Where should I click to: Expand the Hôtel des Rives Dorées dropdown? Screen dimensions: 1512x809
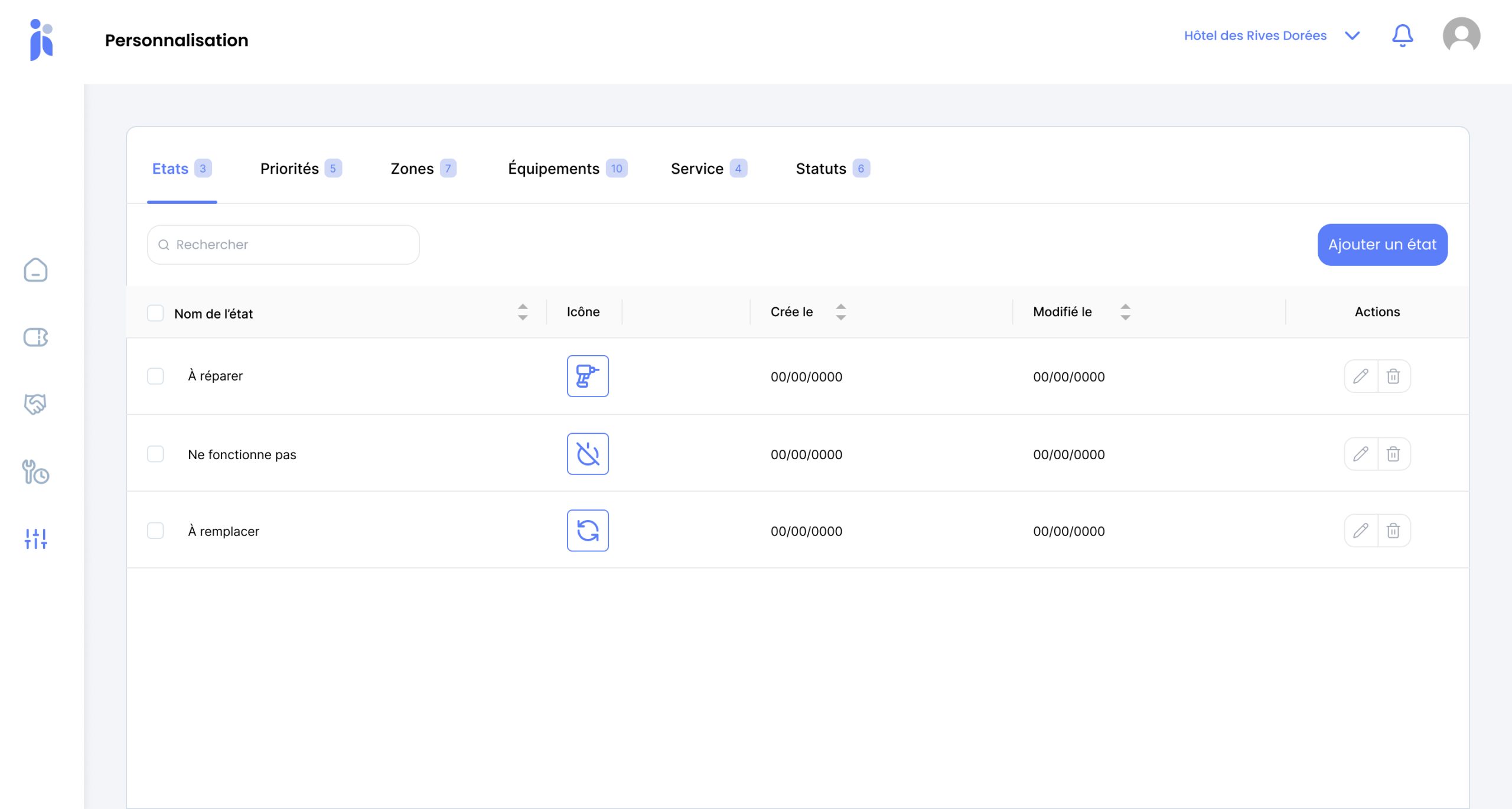(1351, 35)
